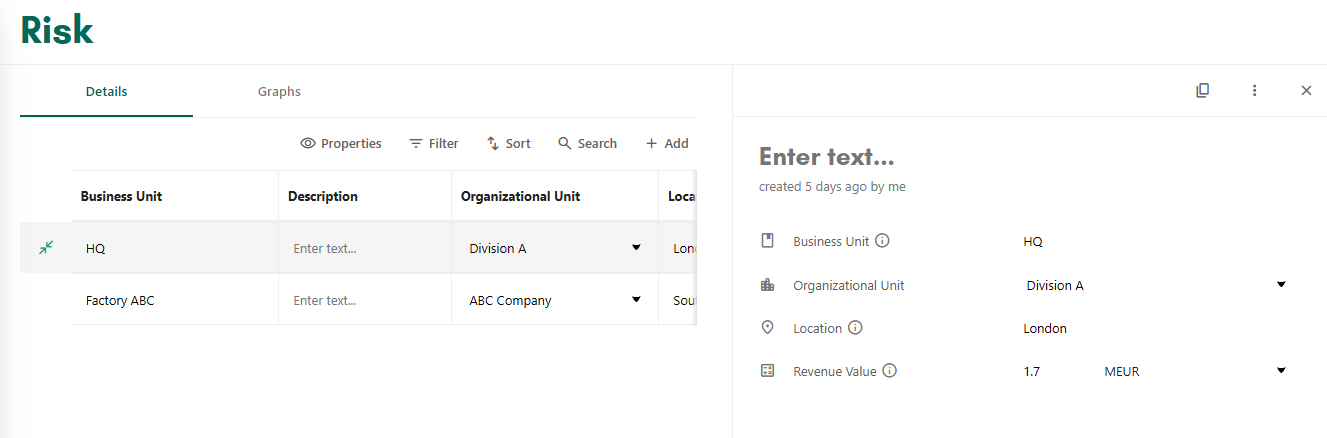1327x438 pixels.
Task: Open the three-dot more options menu
Action: (x=1254, y=90)
